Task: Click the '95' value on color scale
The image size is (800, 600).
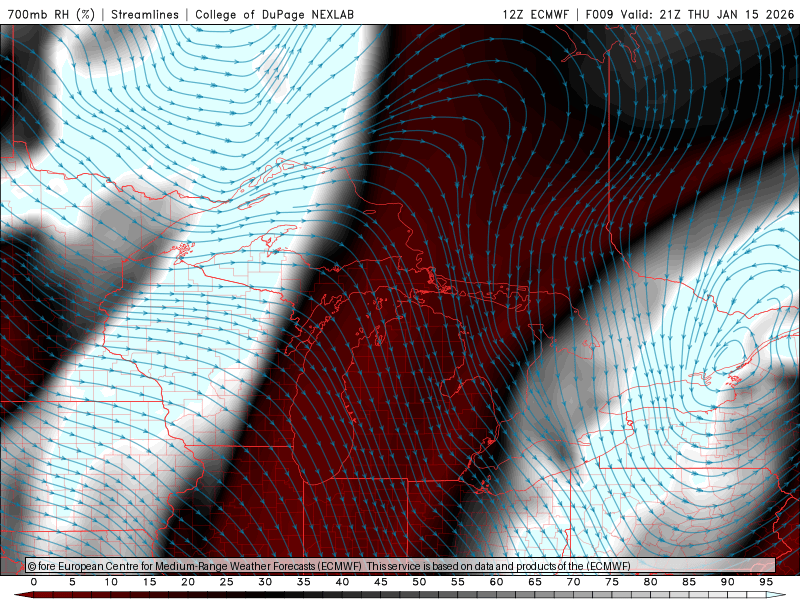Action: coord(766,582)
